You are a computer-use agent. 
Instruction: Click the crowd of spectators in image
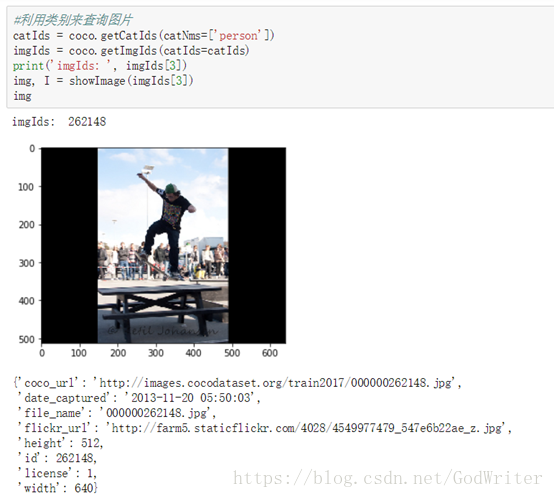point(163,260)
